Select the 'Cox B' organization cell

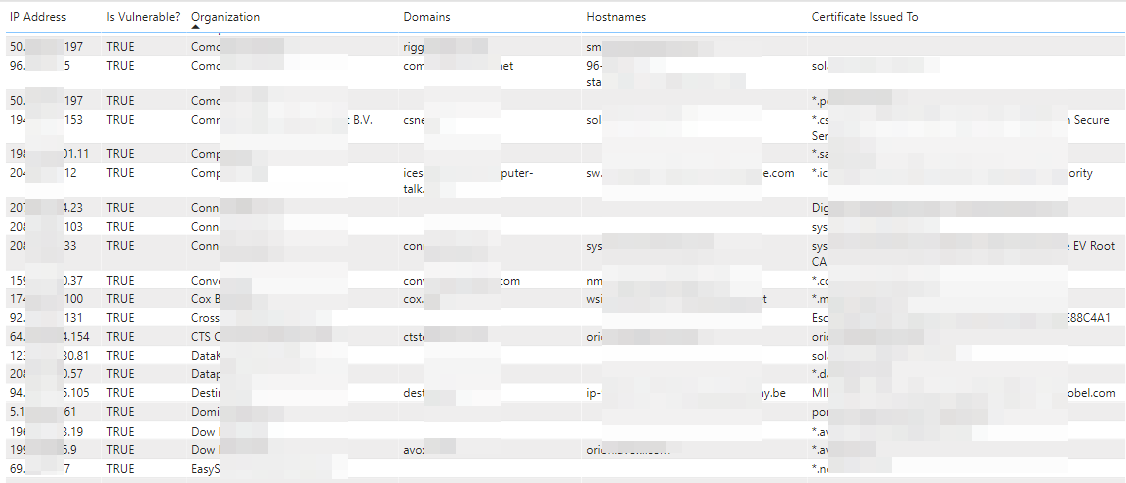coord(205,299)
